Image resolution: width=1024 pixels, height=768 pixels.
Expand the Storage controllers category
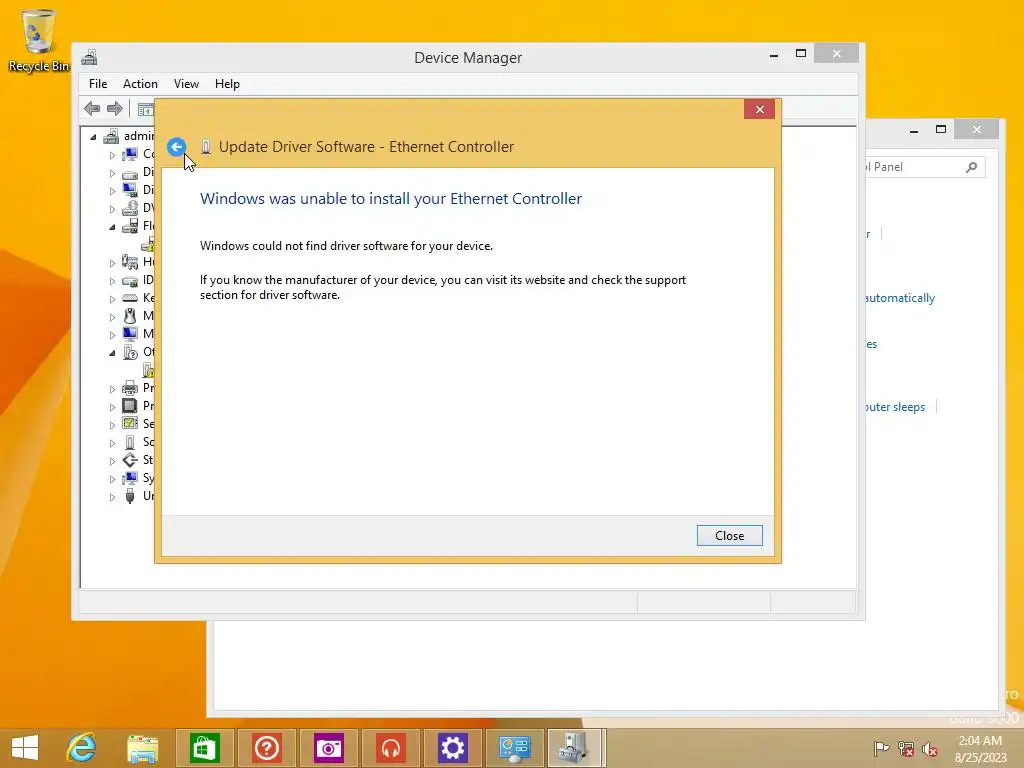tap(112, 461)
